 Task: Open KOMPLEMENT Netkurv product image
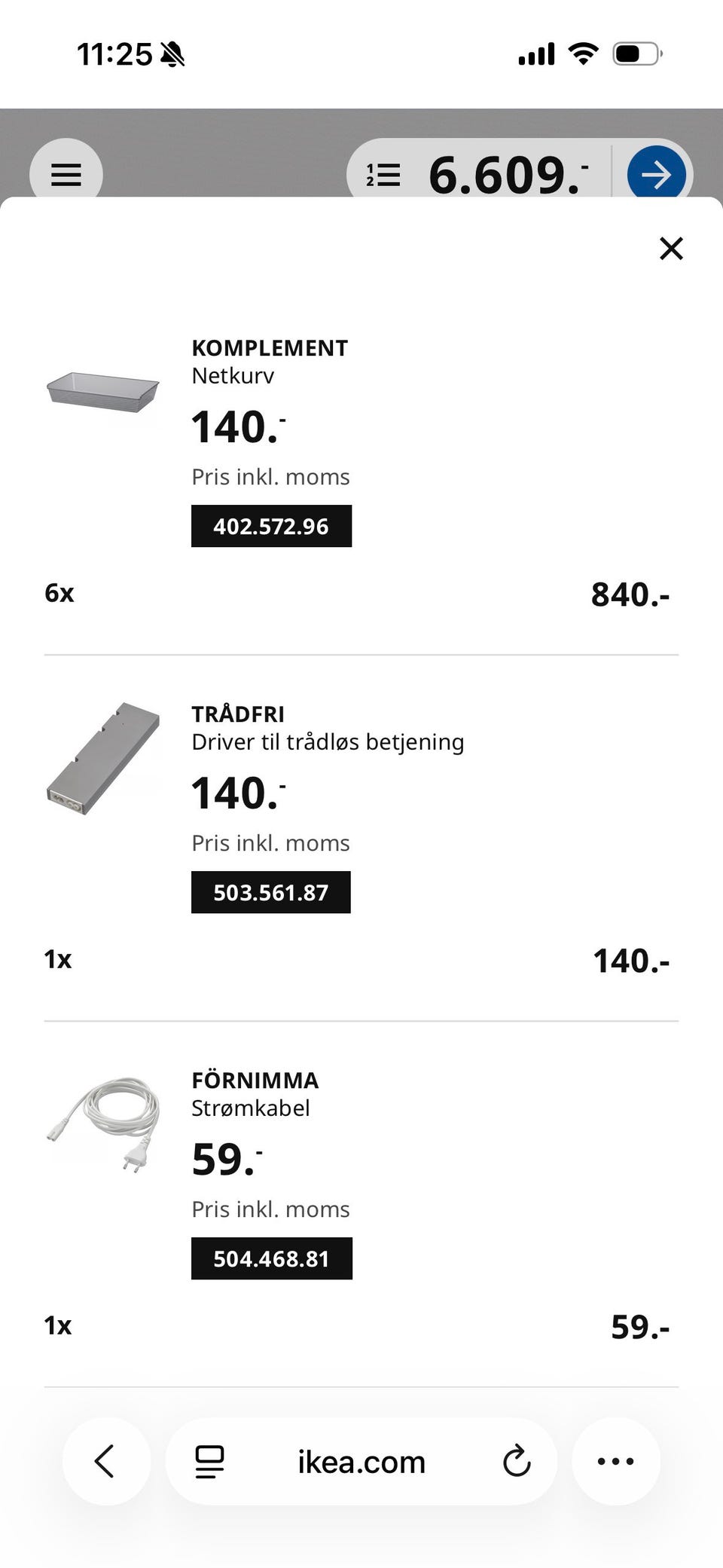[x=103, y=392]
